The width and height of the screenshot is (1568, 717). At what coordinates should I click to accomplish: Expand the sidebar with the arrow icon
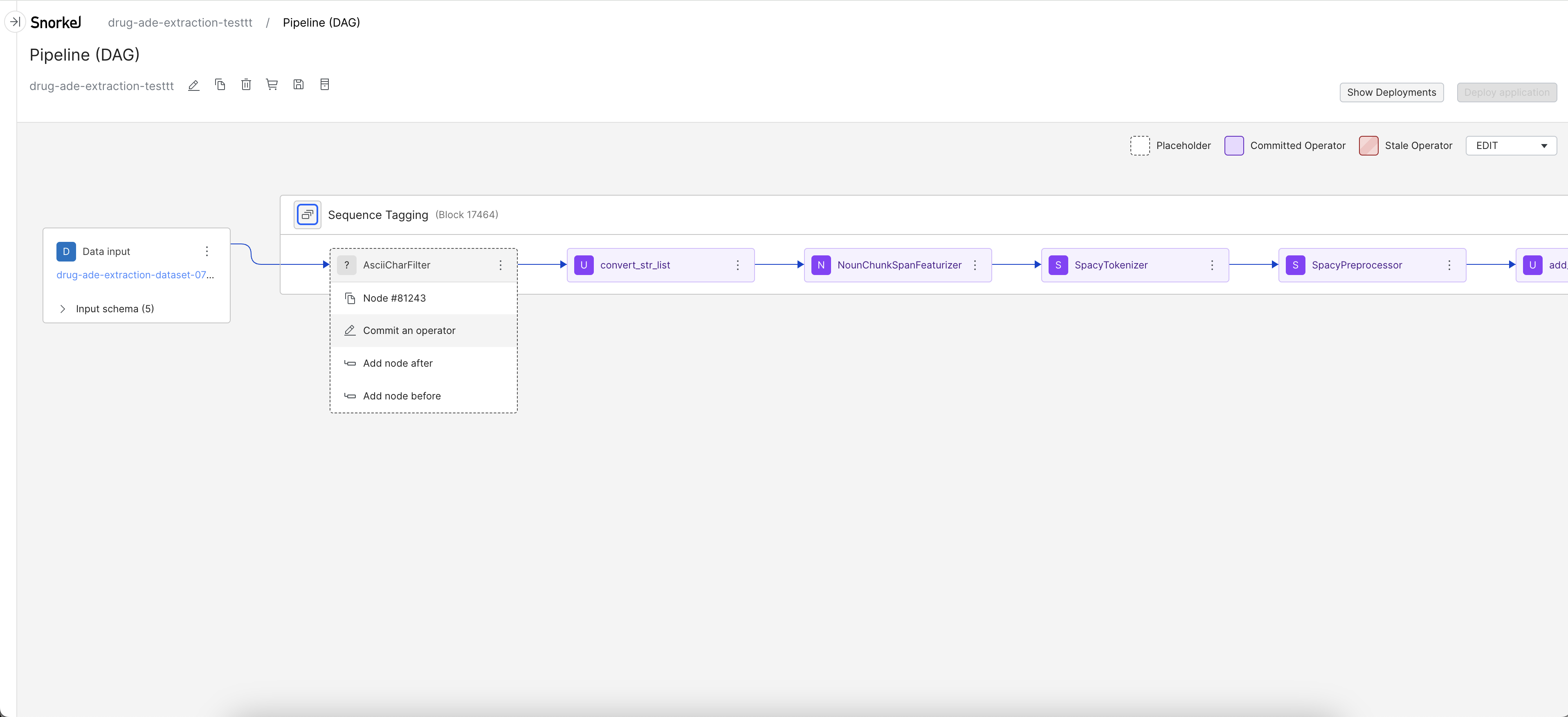click(x=15, y=22)
